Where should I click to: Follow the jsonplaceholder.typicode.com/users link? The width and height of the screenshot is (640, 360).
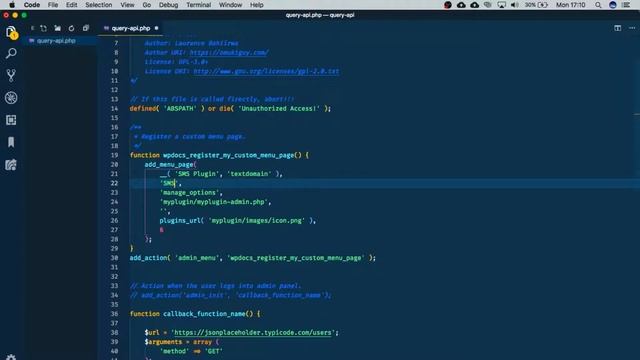tap(253, 333)
